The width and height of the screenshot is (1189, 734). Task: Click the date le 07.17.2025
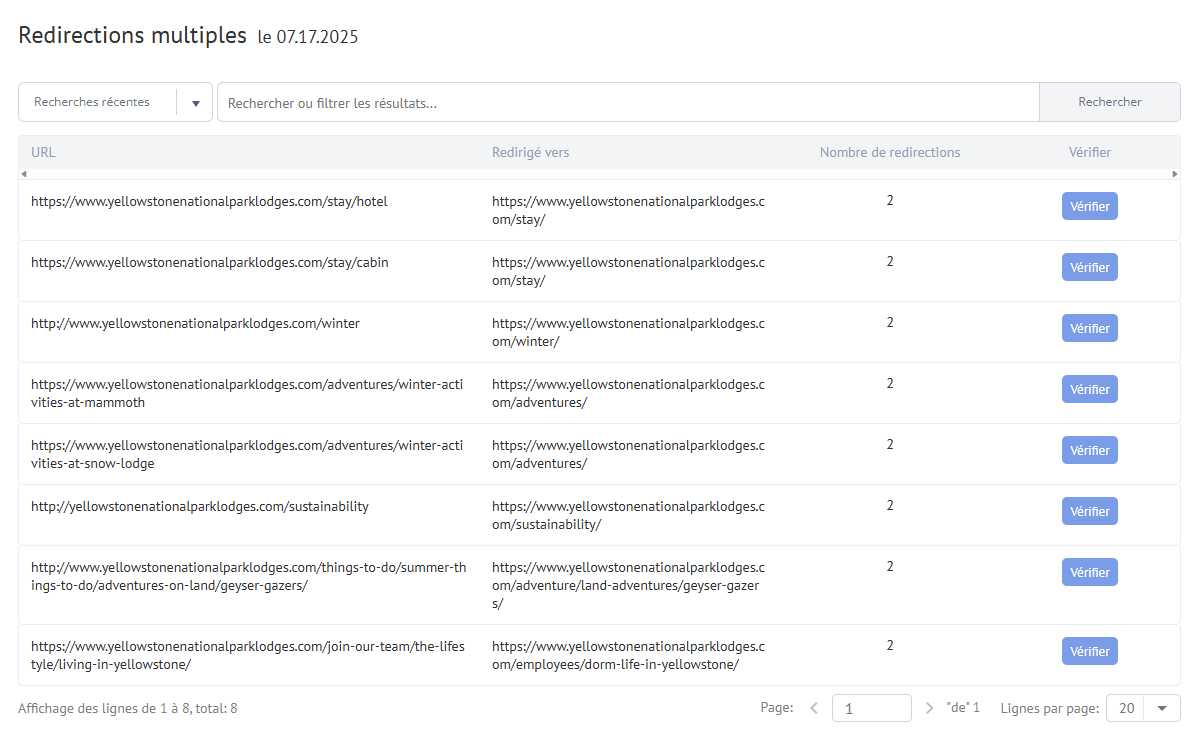coord(308,37)
